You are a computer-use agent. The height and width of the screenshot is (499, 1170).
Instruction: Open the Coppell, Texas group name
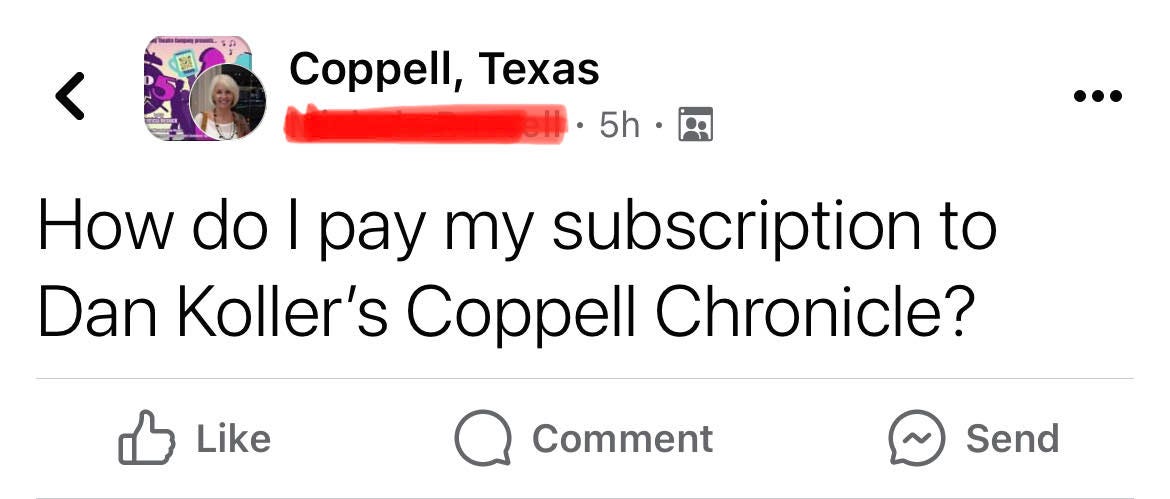[444, 69]
